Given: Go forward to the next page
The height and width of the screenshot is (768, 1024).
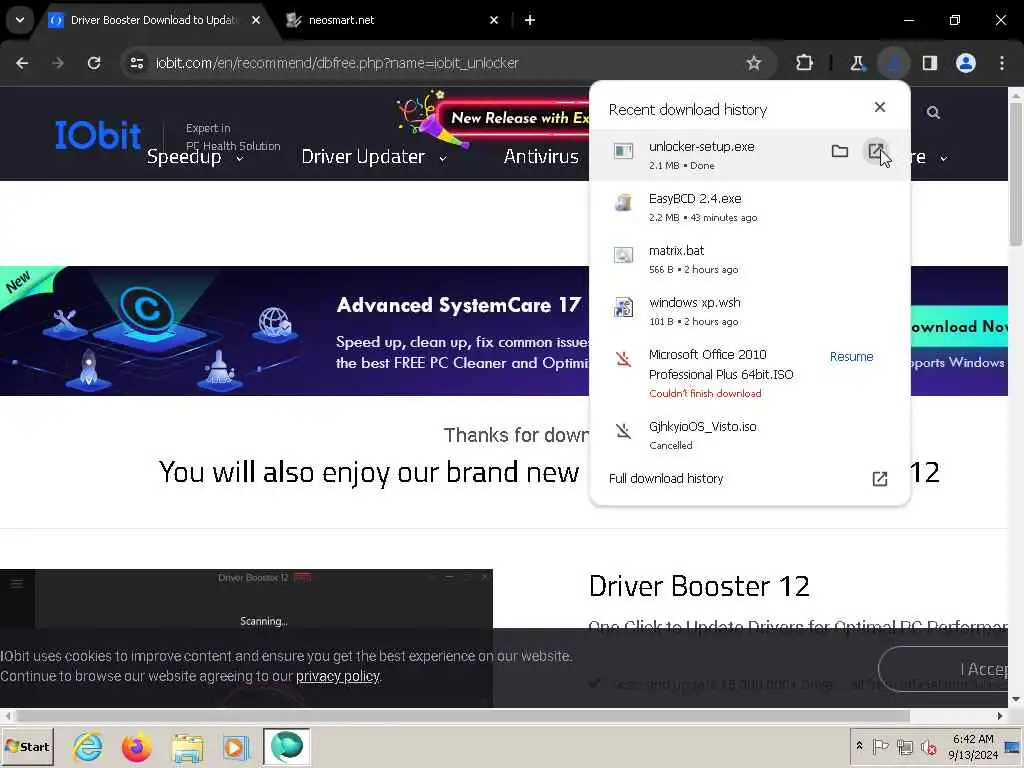Looking at the screenshot, I should 58,63.
